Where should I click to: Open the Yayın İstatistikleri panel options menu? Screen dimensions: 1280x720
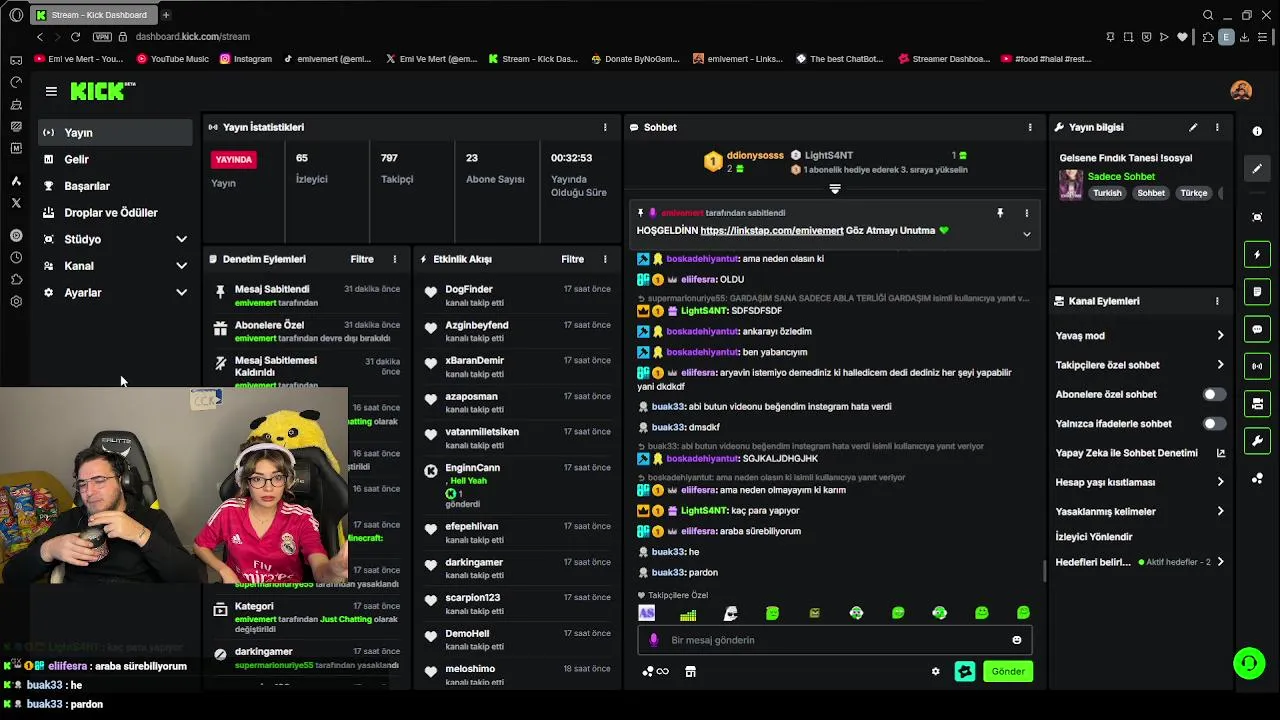pos(605,127)
